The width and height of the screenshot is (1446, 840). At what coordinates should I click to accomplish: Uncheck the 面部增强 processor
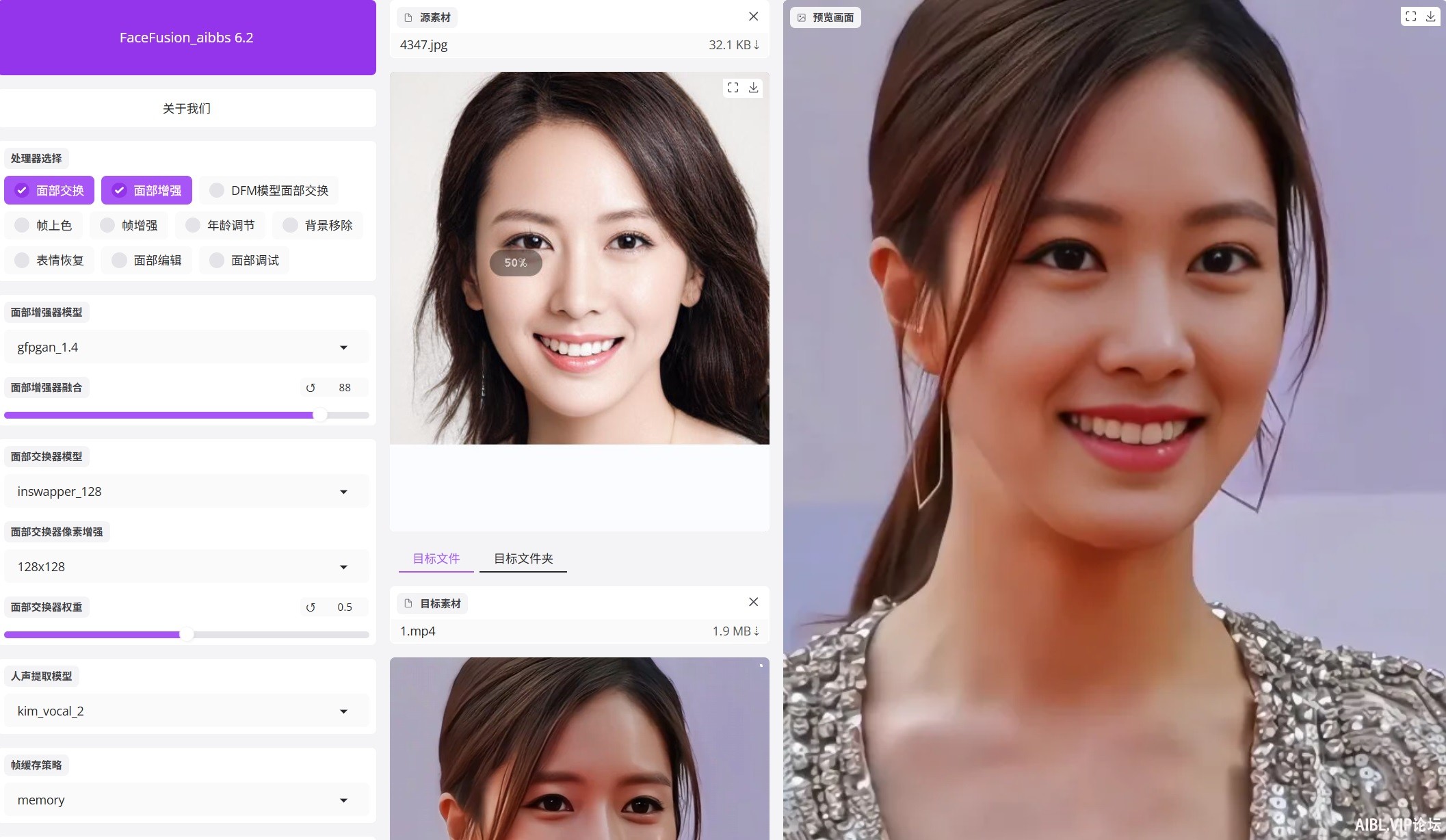tap(146, 190)
